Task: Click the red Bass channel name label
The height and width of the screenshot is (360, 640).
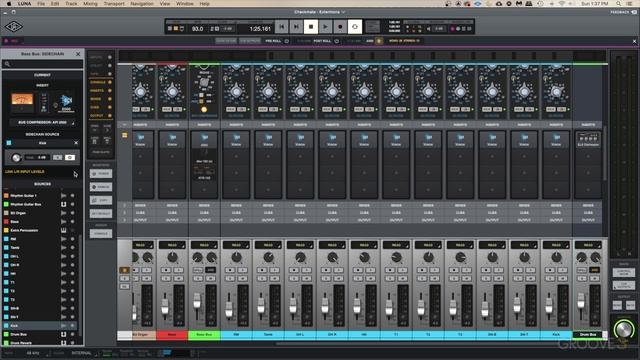Action: 172,335
